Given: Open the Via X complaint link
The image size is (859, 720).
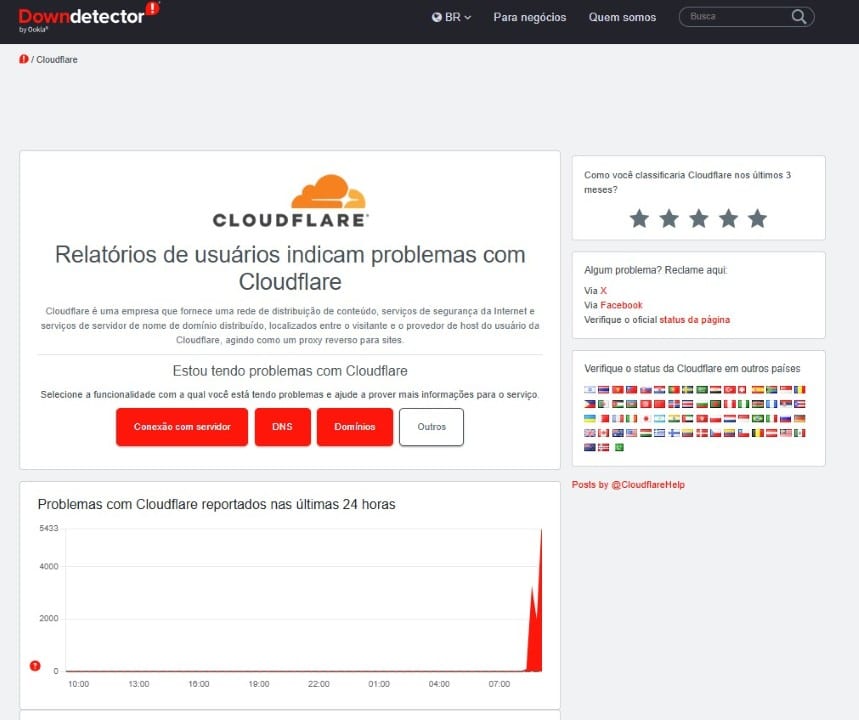Looking at the screenshot, I should [x=603, y=290].
